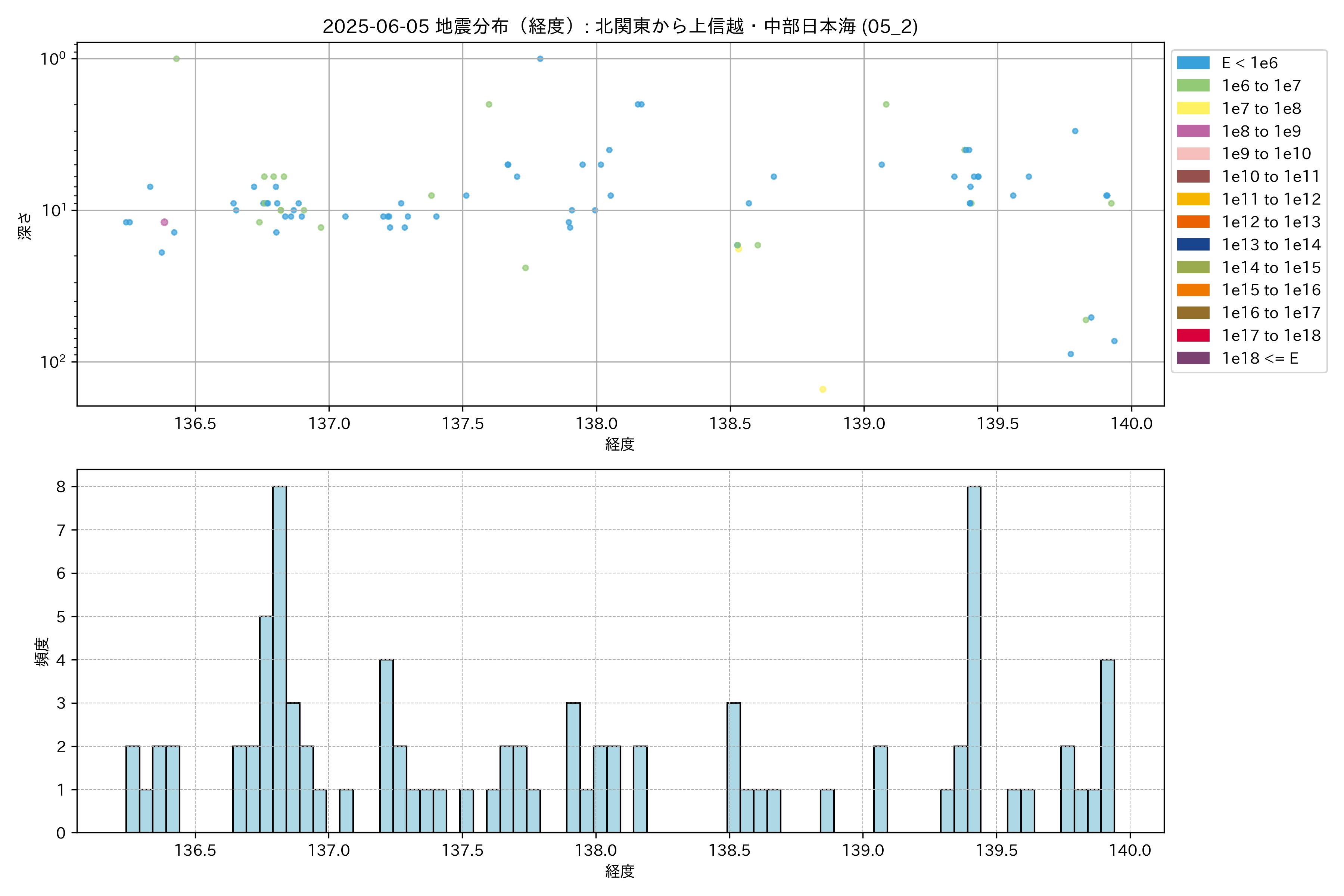Click the green point at top-left of scatter
Screen dimensions: 1344x896
177,59
